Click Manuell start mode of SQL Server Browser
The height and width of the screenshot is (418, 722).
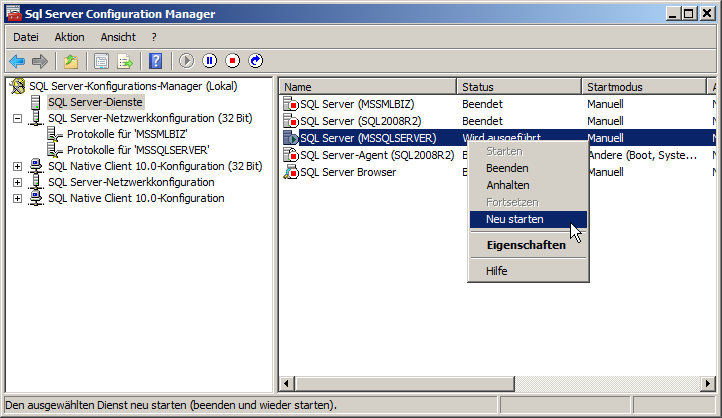[x=606, y=172]
